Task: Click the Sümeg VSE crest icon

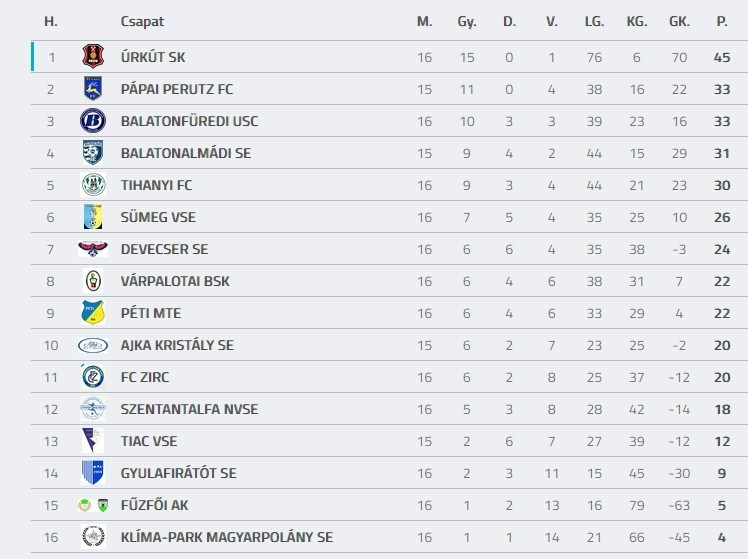Action: [93, 217]
